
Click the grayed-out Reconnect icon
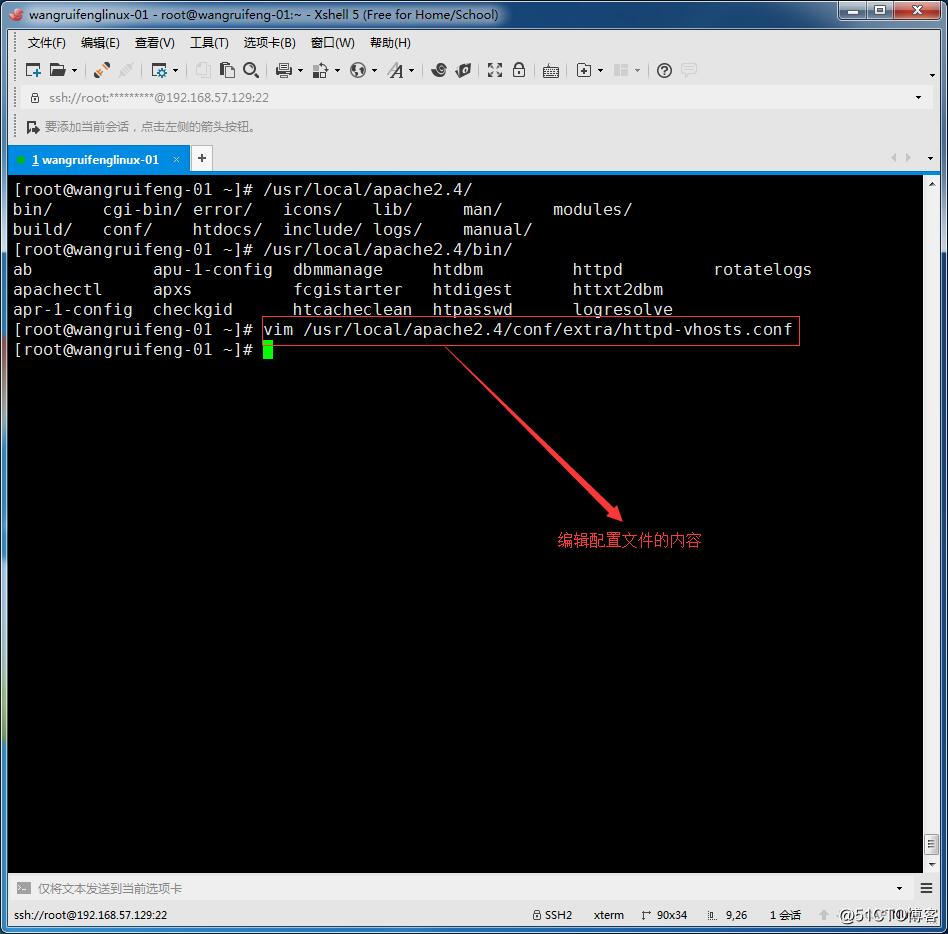tap(126, 70)
